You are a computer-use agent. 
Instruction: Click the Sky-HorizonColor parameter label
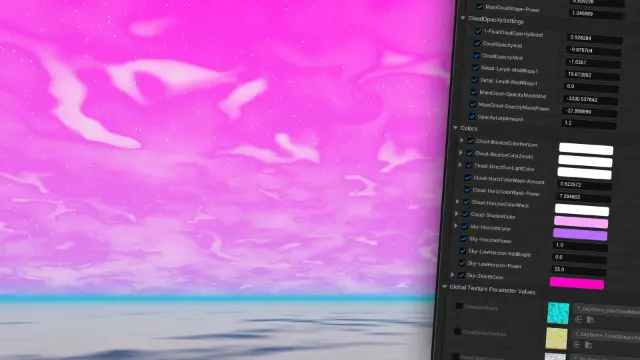490,228
